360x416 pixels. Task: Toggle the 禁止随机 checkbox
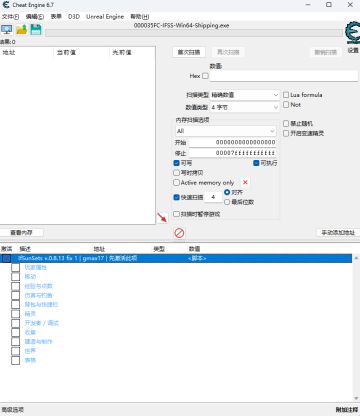pos(286,124)
